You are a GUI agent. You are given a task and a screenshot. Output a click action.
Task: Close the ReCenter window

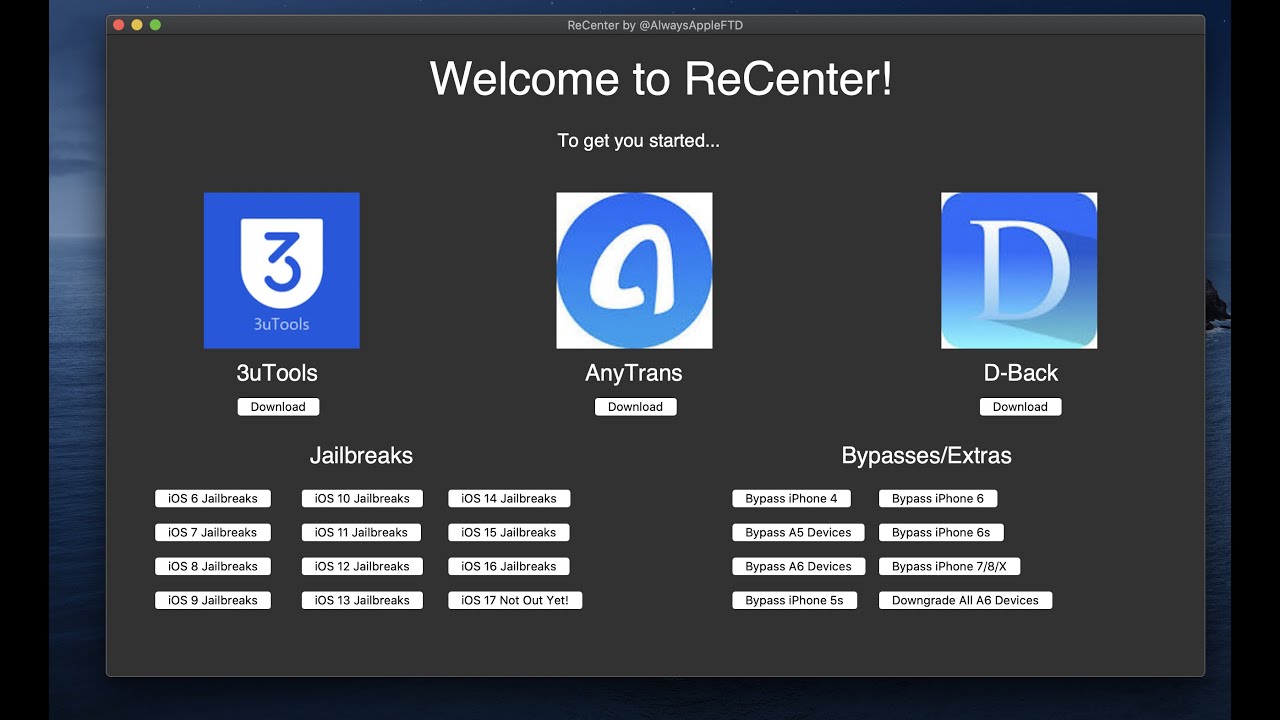[x=119, y=25]
